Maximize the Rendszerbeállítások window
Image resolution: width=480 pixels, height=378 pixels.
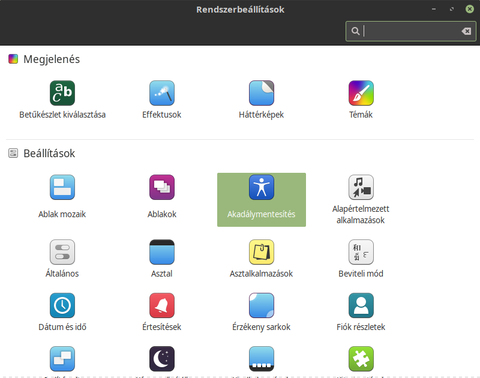(452, 9)
